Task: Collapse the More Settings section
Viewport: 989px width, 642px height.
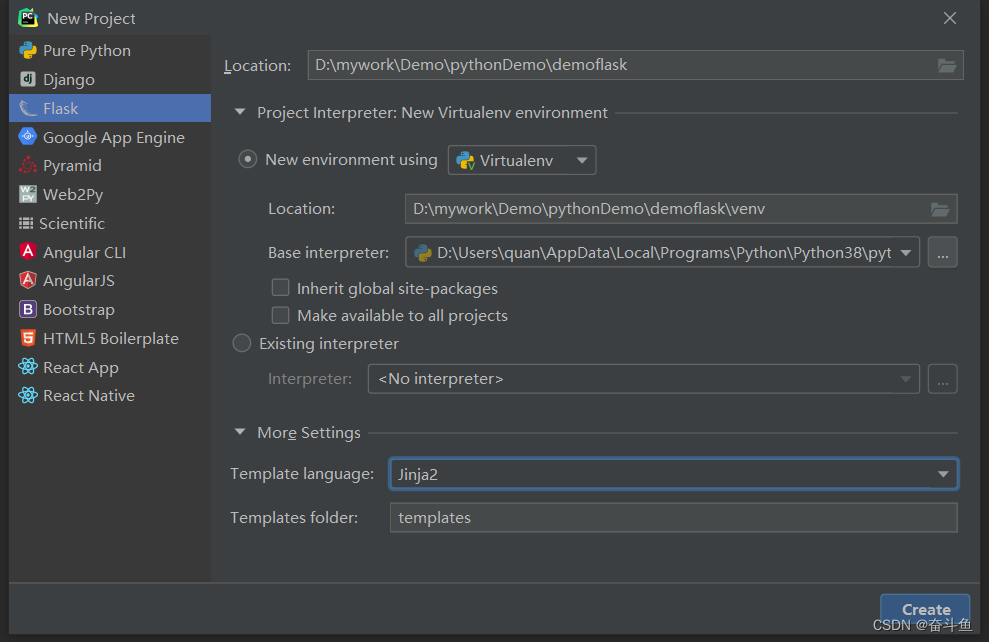Action: click(240, 432)
